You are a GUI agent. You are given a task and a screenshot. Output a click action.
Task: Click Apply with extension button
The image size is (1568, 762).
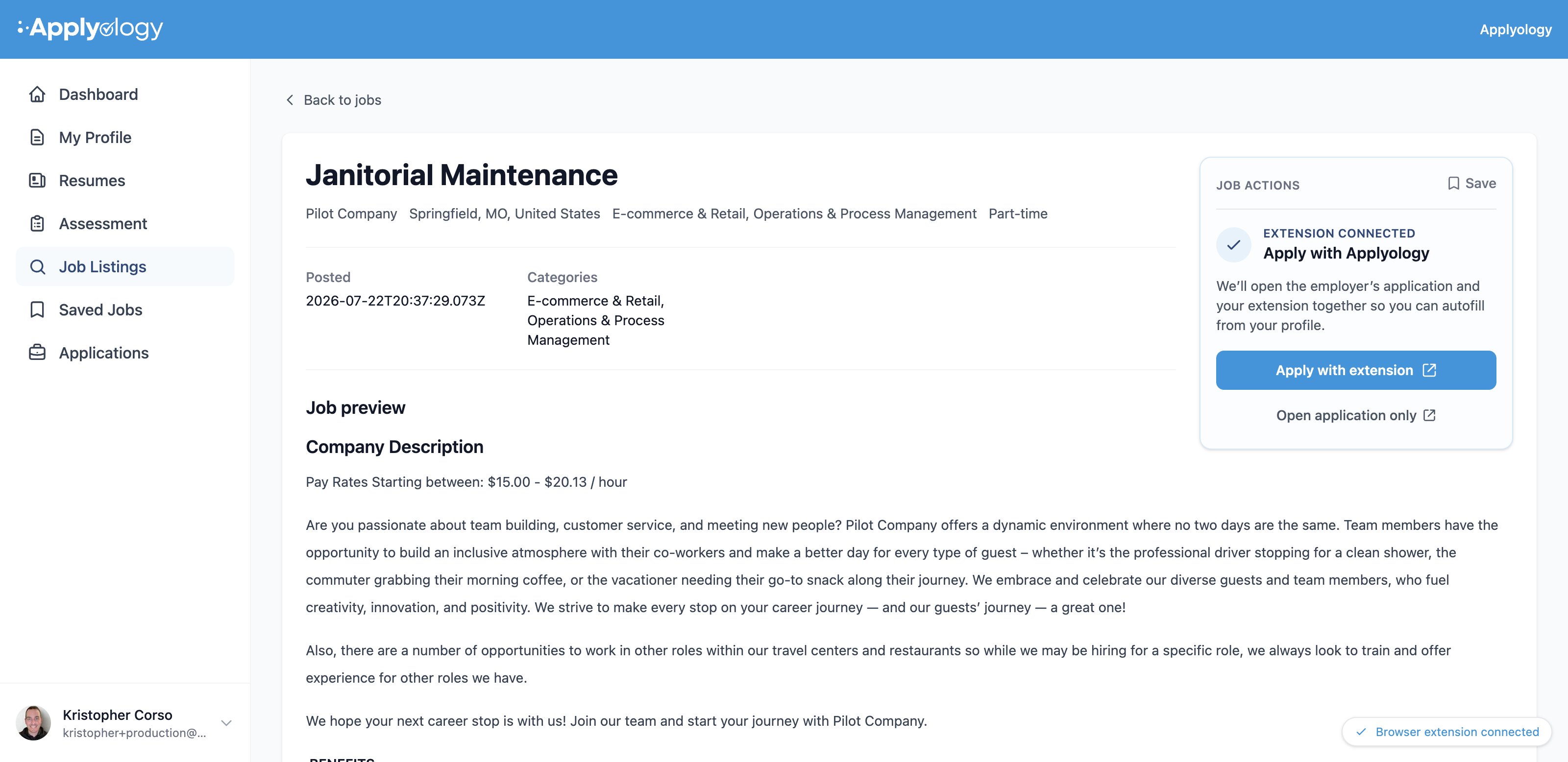(x=1355, y=370)
